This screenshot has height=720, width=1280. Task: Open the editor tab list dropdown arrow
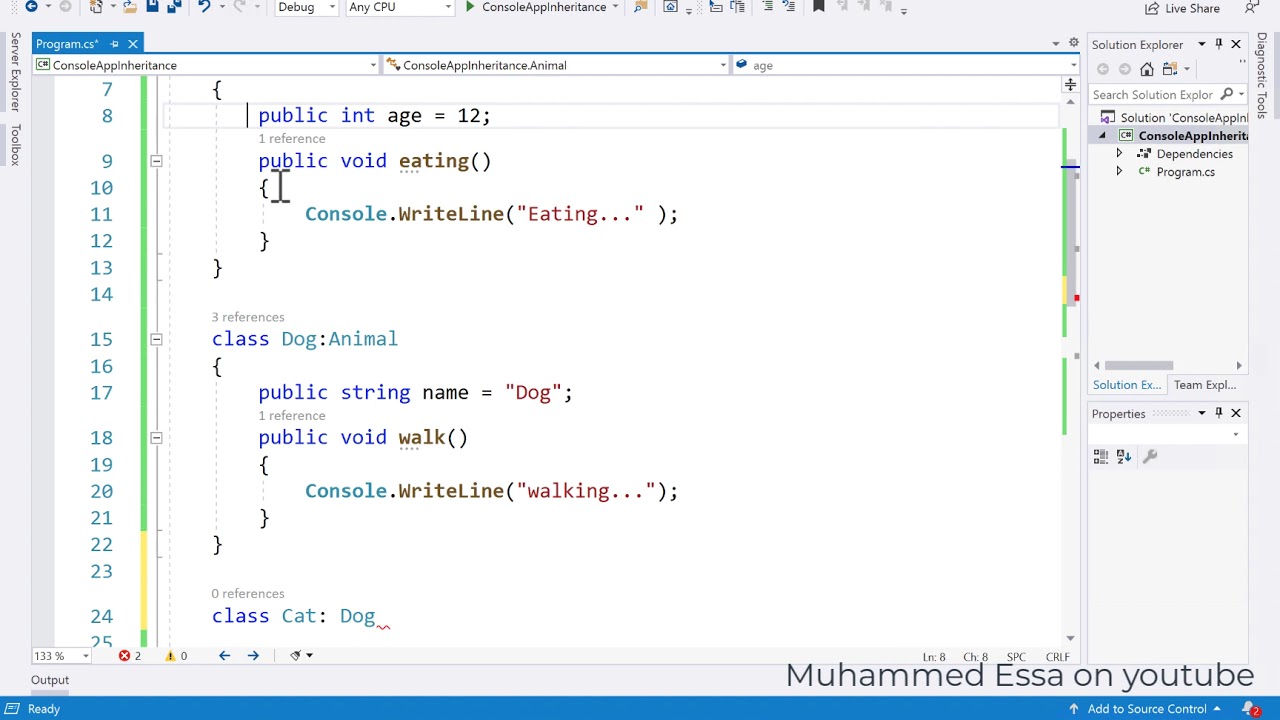(x=1055, y=44)
